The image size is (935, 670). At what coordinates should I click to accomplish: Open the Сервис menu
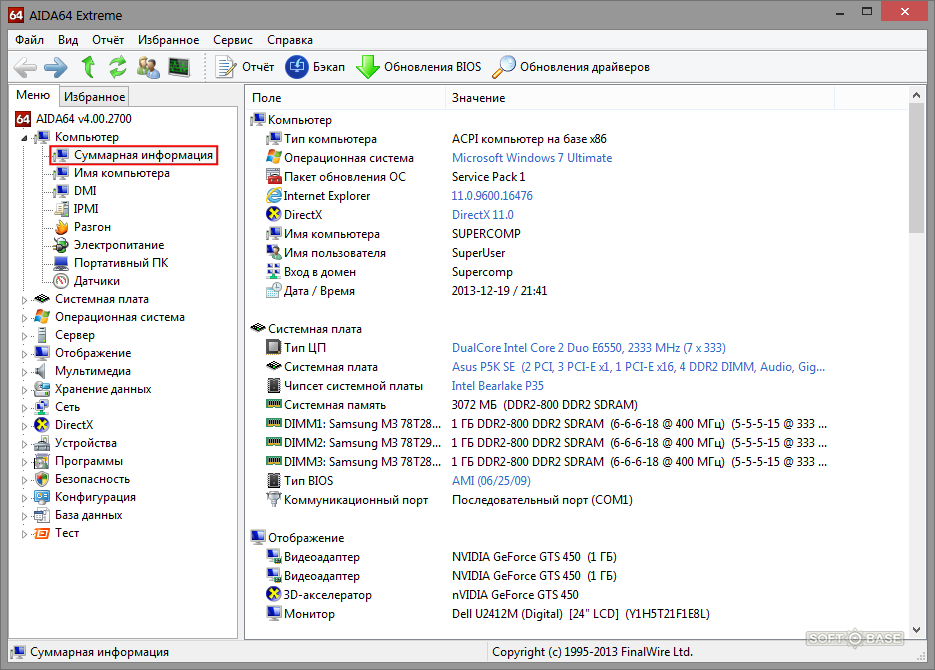(x=232, y=40)
